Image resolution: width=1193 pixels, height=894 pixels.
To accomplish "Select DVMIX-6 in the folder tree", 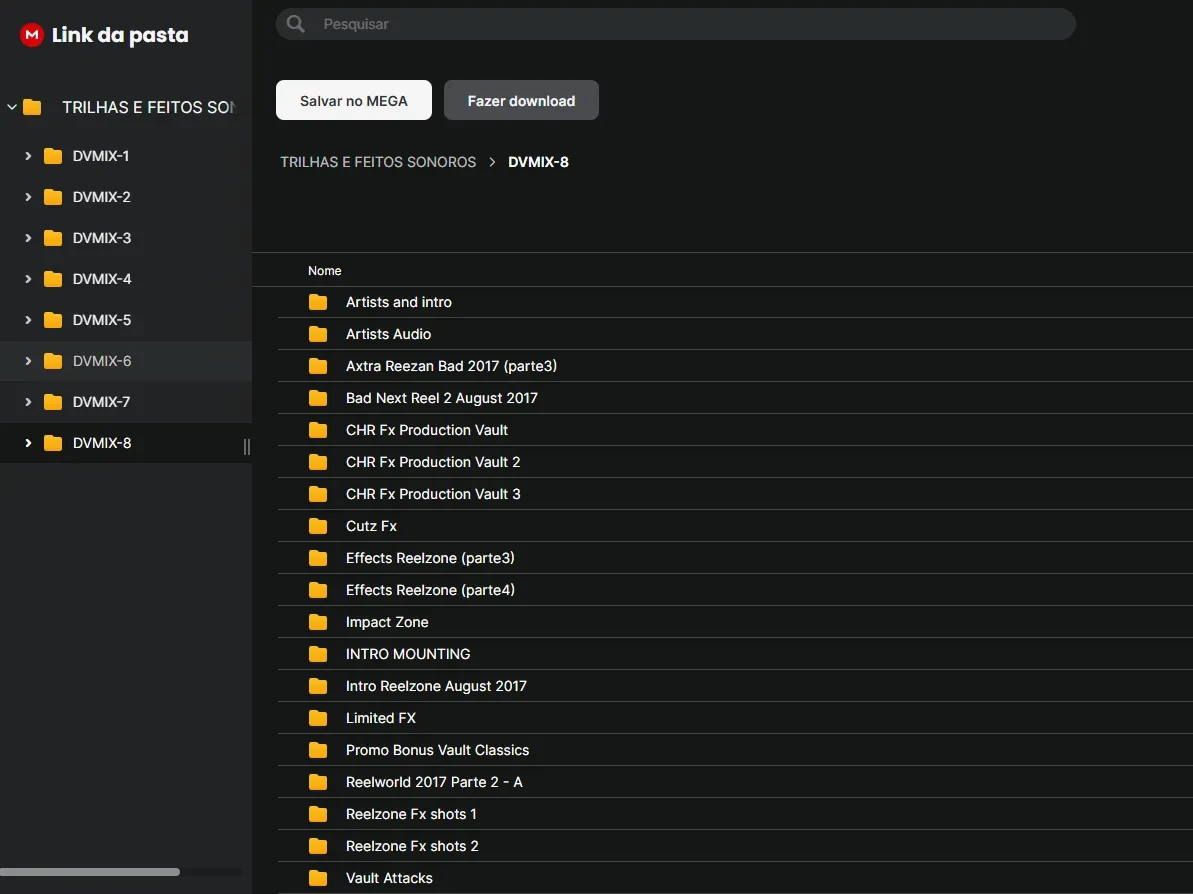I will [102, 361].
